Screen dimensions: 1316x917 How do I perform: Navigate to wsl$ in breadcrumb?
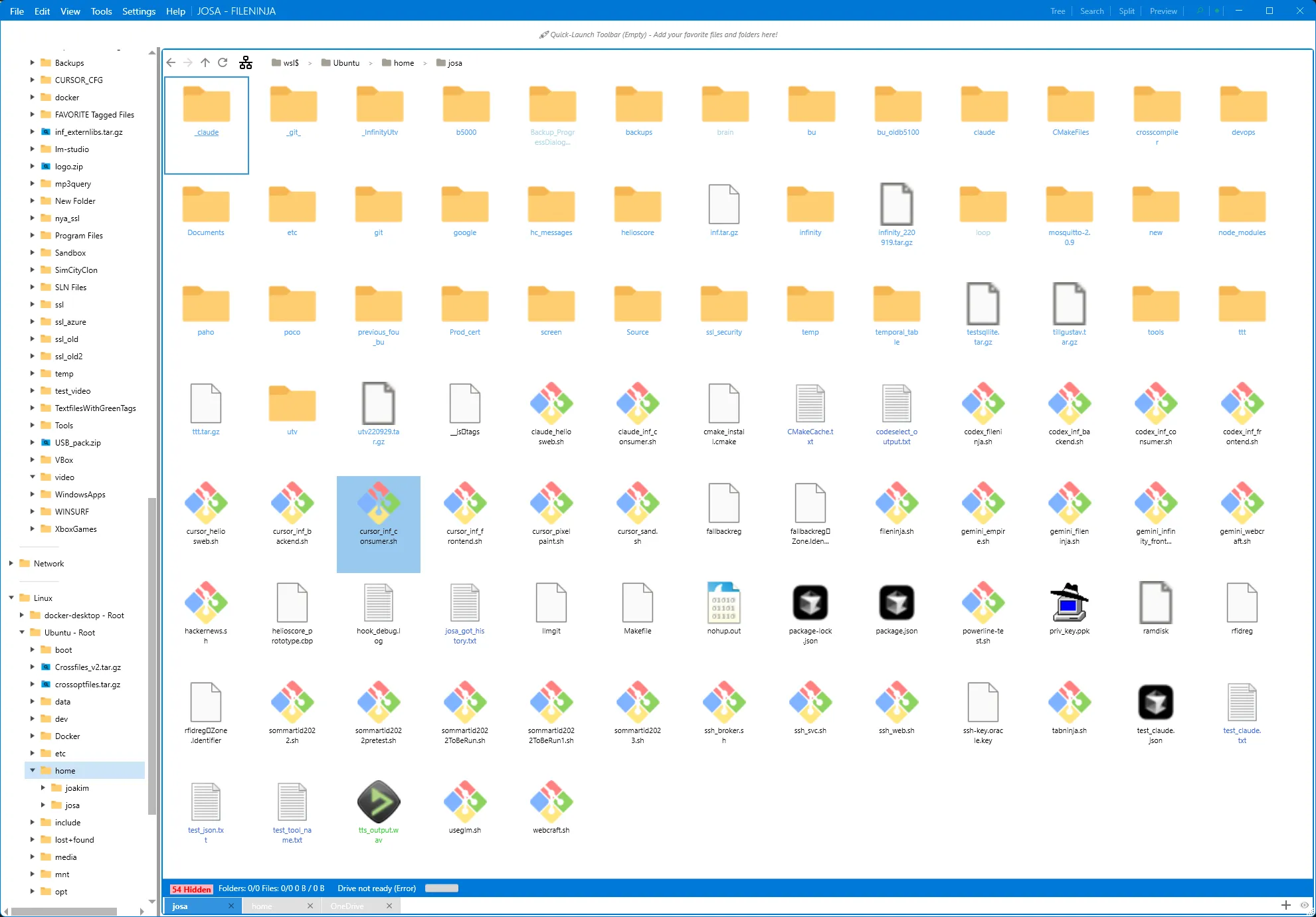[285, 62]
